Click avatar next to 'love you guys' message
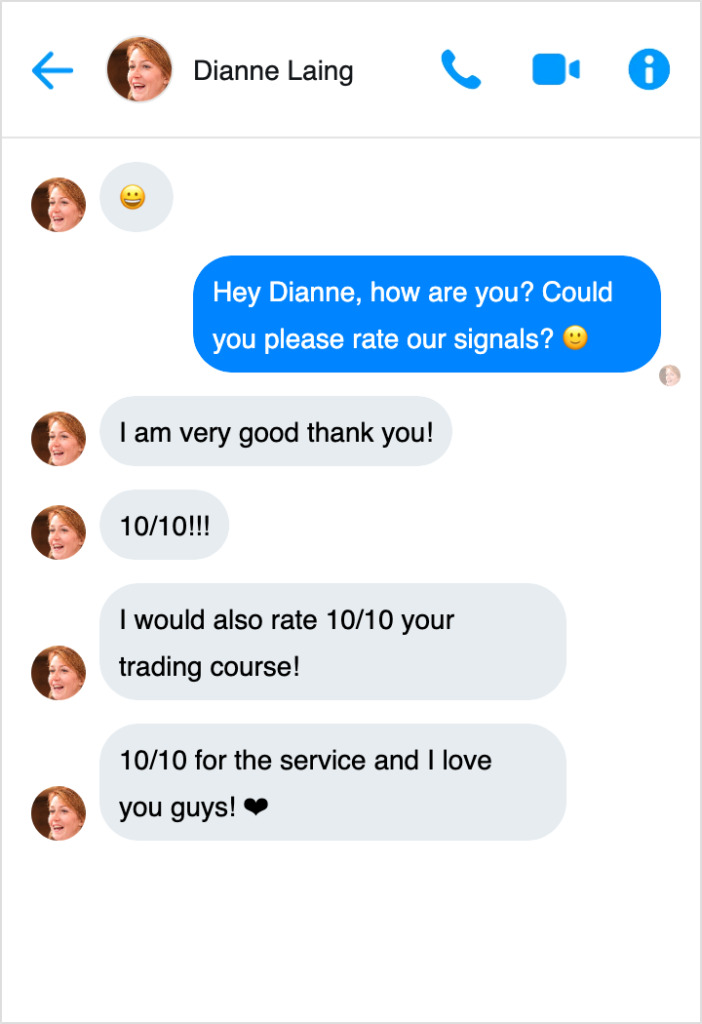 click(x=58, y=813)
